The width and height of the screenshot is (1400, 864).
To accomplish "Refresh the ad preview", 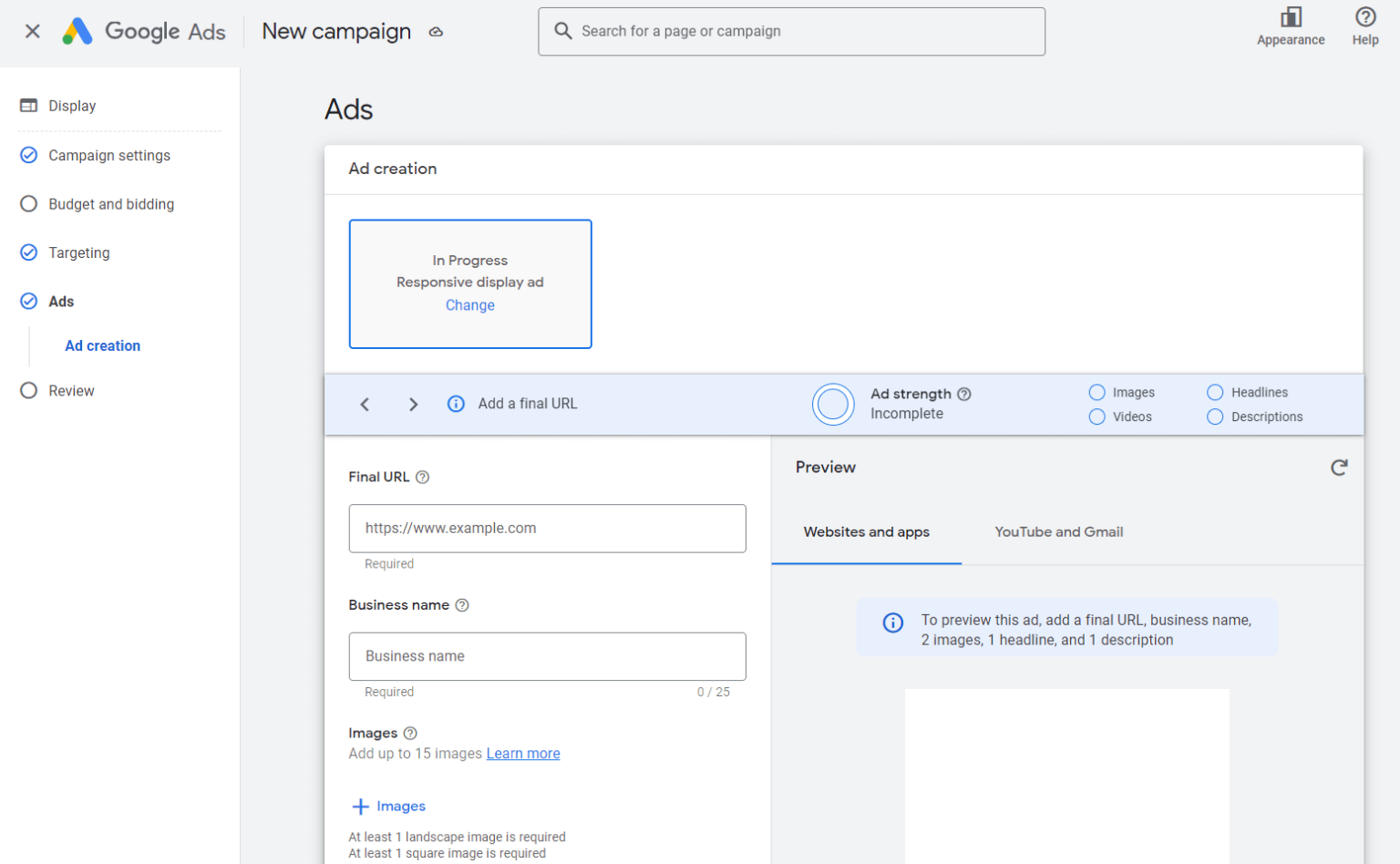I will [1338, 467].
